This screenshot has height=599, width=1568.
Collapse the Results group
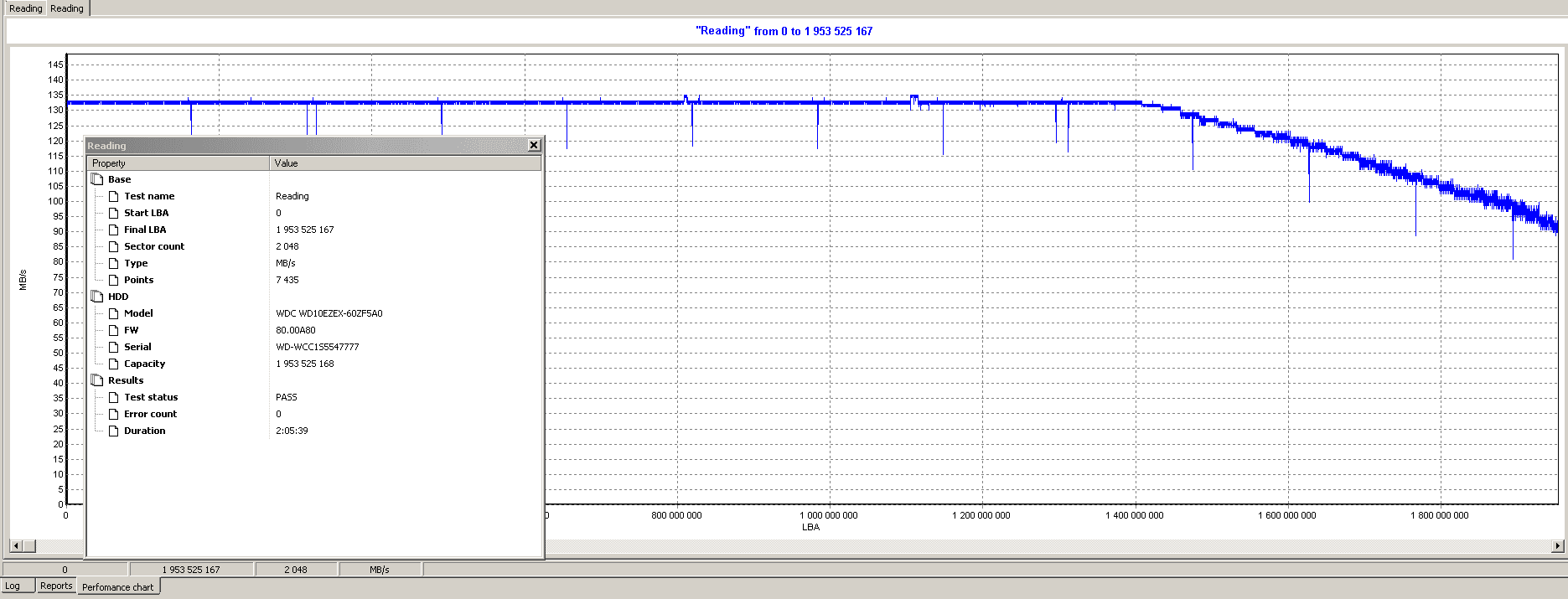pyautogui.click(x=97, y=380)
